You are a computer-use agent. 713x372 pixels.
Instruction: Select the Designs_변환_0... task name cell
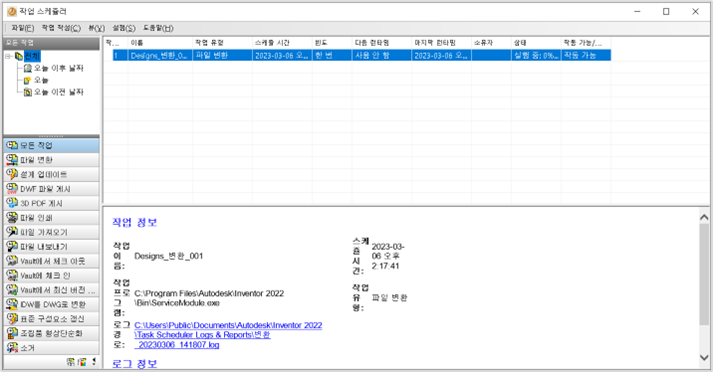[160, 55]
